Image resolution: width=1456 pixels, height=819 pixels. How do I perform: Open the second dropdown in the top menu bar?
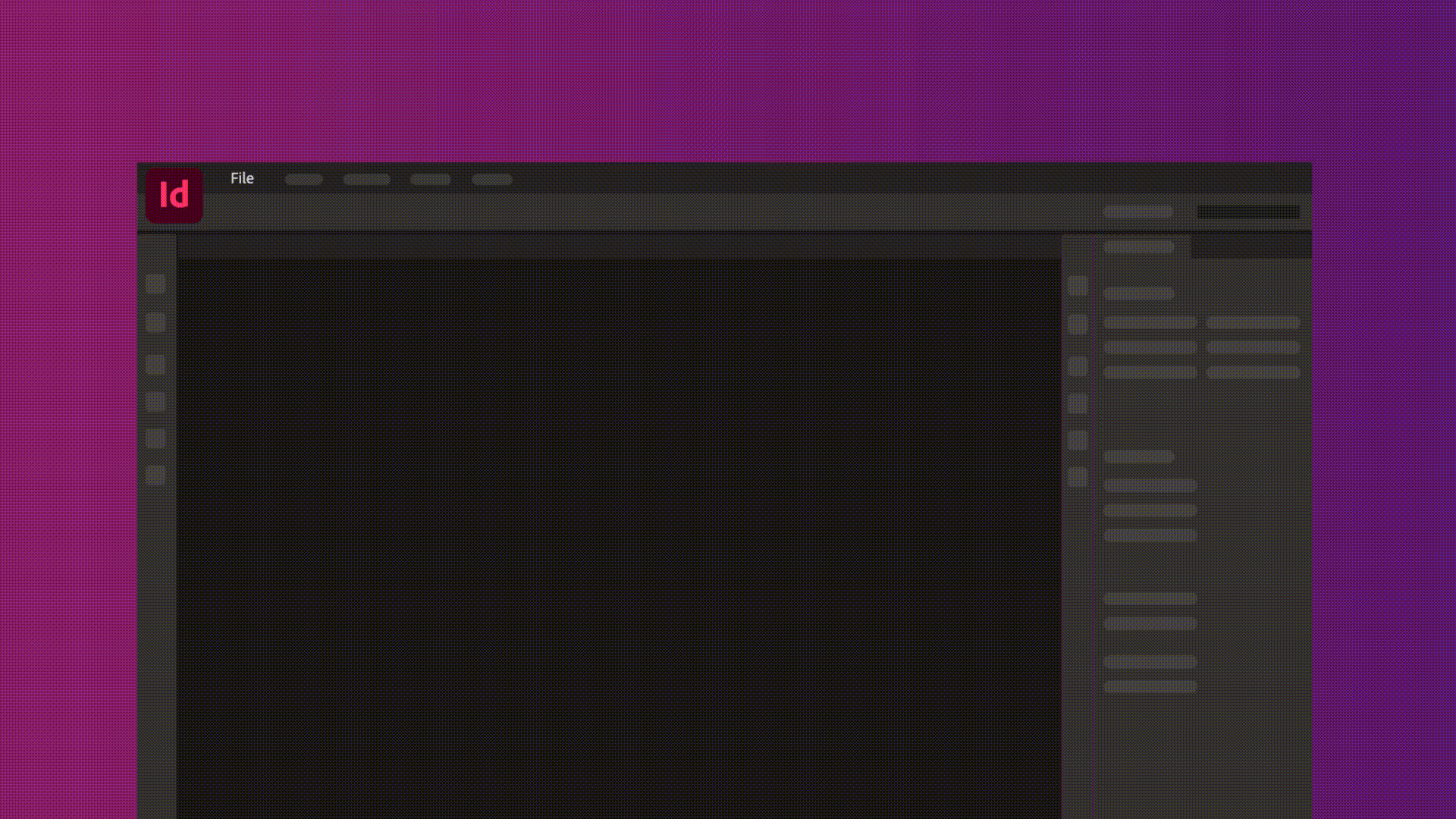tap(367, 179)
